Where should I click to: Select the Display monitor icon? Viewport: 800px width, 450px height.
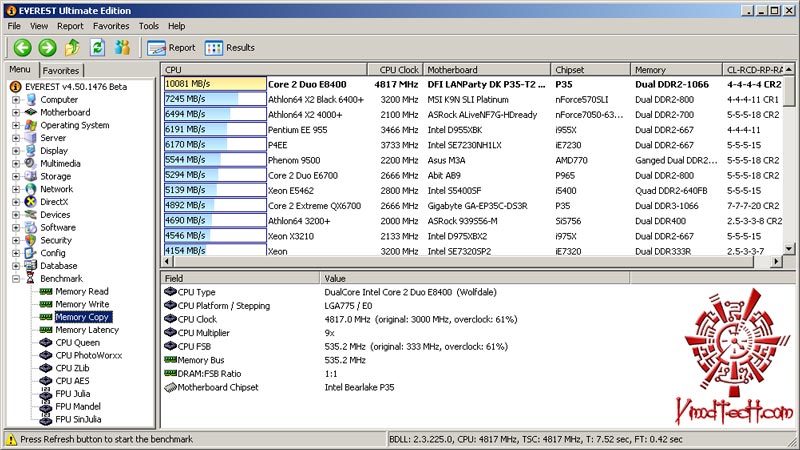[x=32, y=151]
